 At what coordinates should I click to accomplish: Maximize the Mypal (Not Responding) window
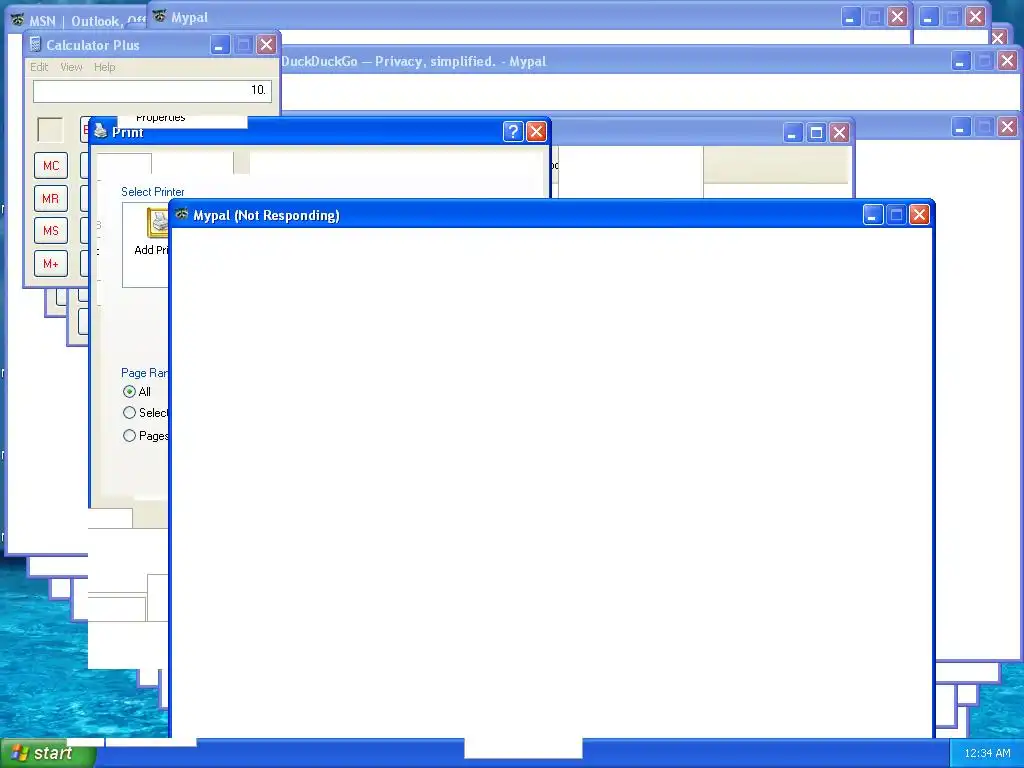click(897, 215)
